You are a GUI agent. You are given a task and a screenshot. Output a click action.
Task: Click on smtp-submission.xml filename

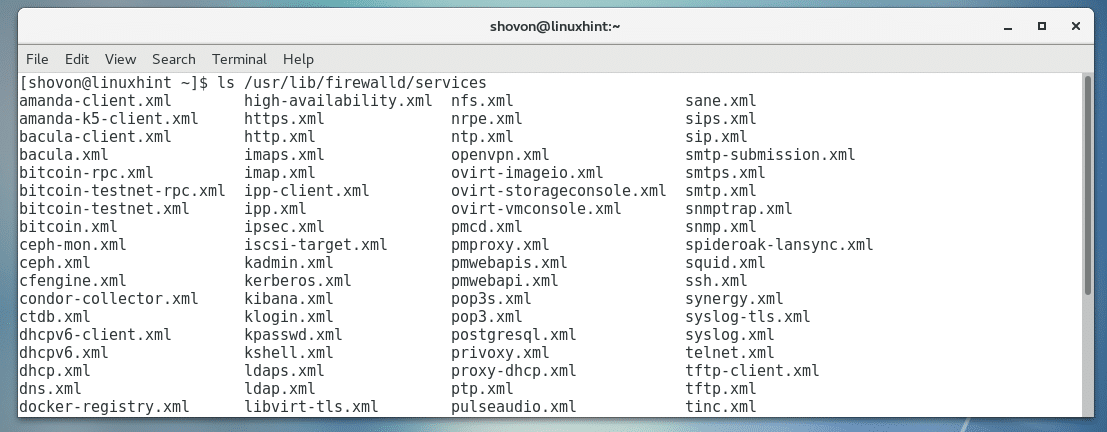770,155
